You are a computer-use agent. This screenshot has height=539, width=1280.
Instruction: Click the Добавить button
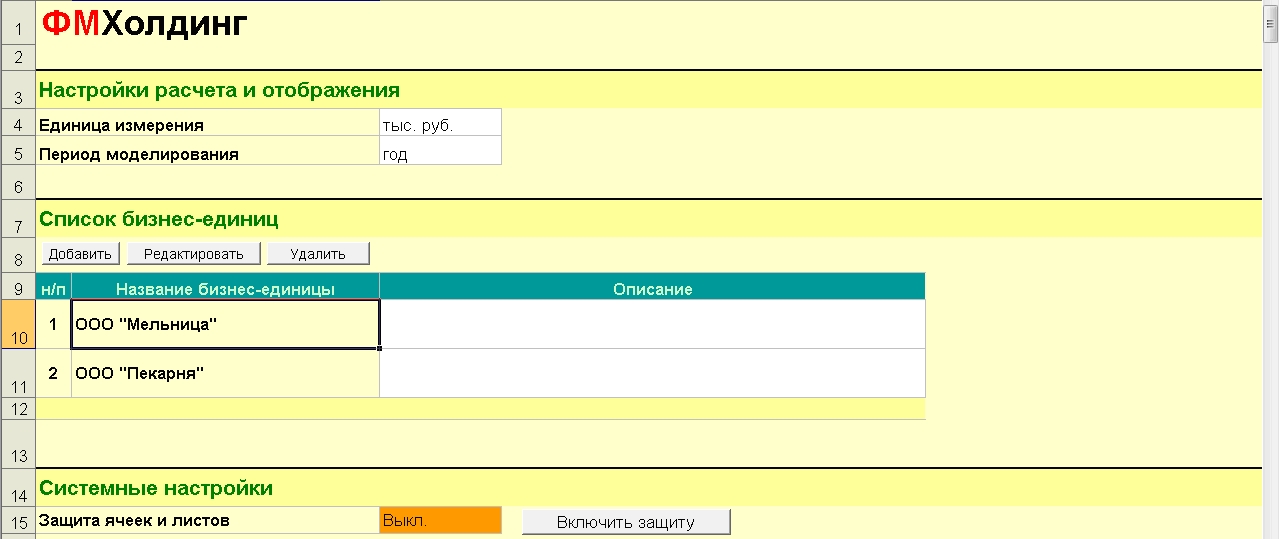(x=80, y=254)
